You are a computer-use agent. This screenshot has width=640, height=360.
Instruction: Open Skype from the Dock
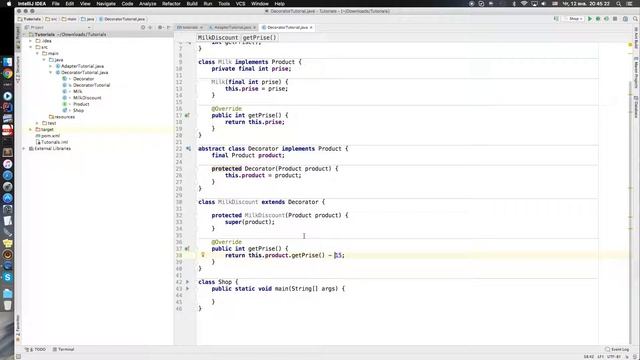click(x=7, y=277)
